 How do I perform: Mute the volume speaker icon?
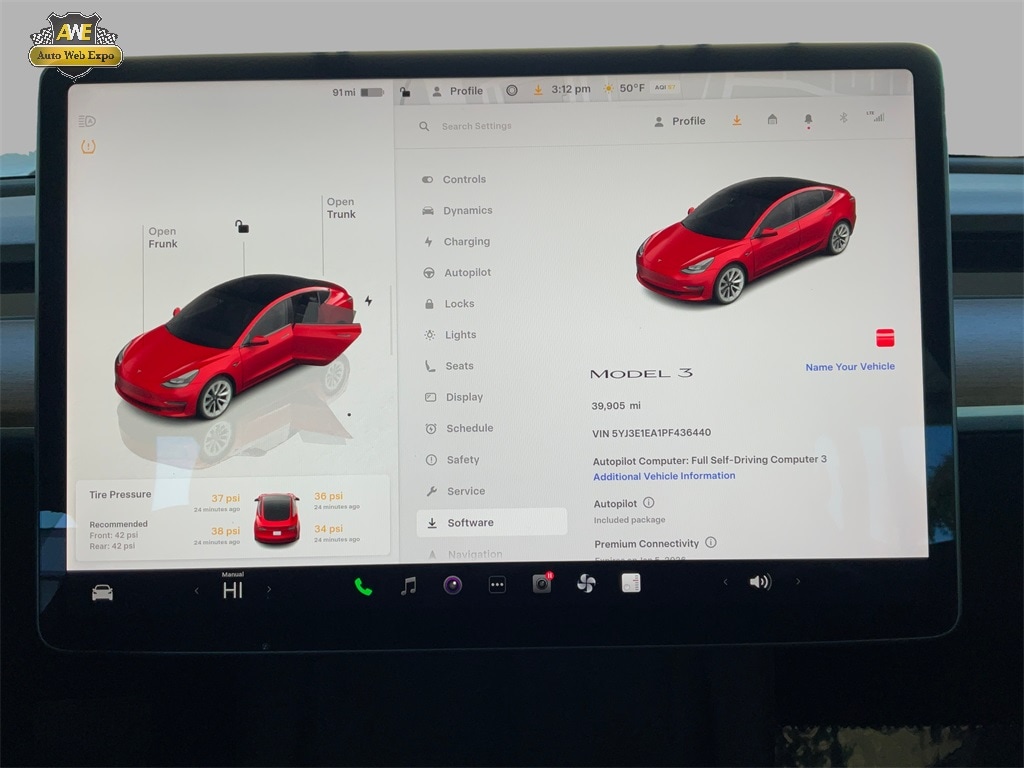click(760, 582)
